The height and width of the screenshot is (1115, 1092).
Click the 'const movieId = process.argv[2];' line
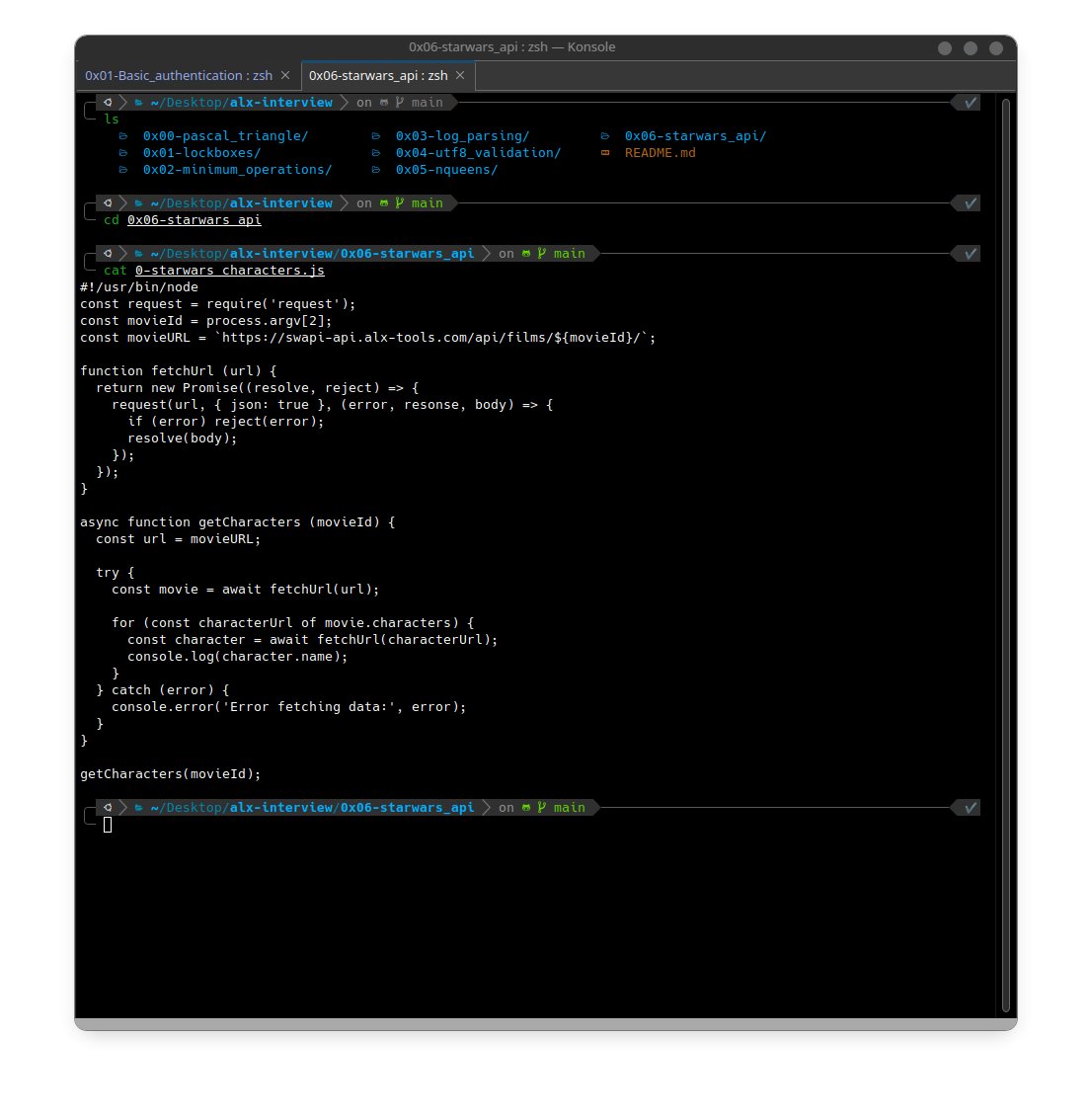206,321
